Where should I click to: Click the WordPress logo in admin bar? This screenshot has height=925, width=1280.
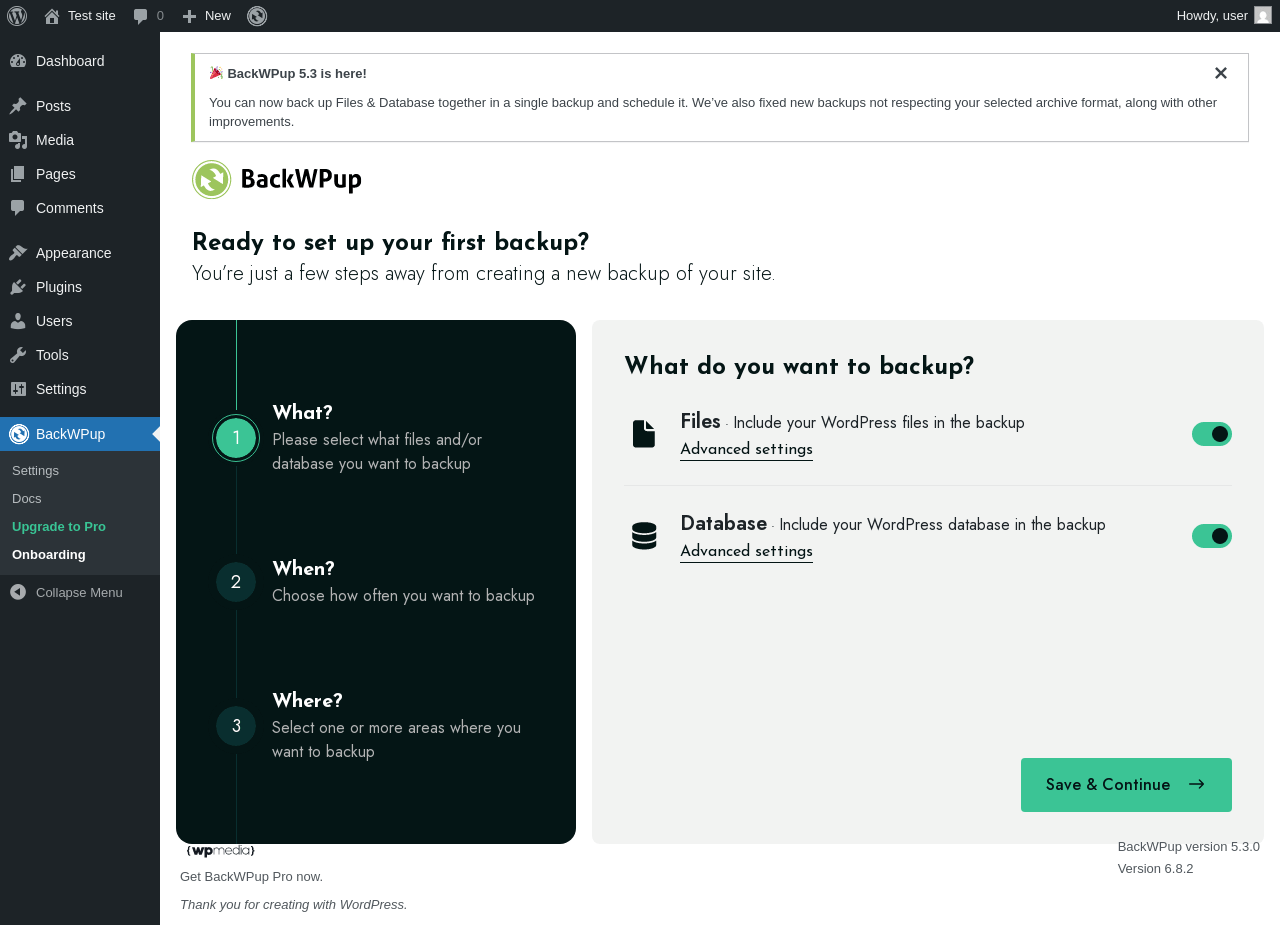coord(17,16)
